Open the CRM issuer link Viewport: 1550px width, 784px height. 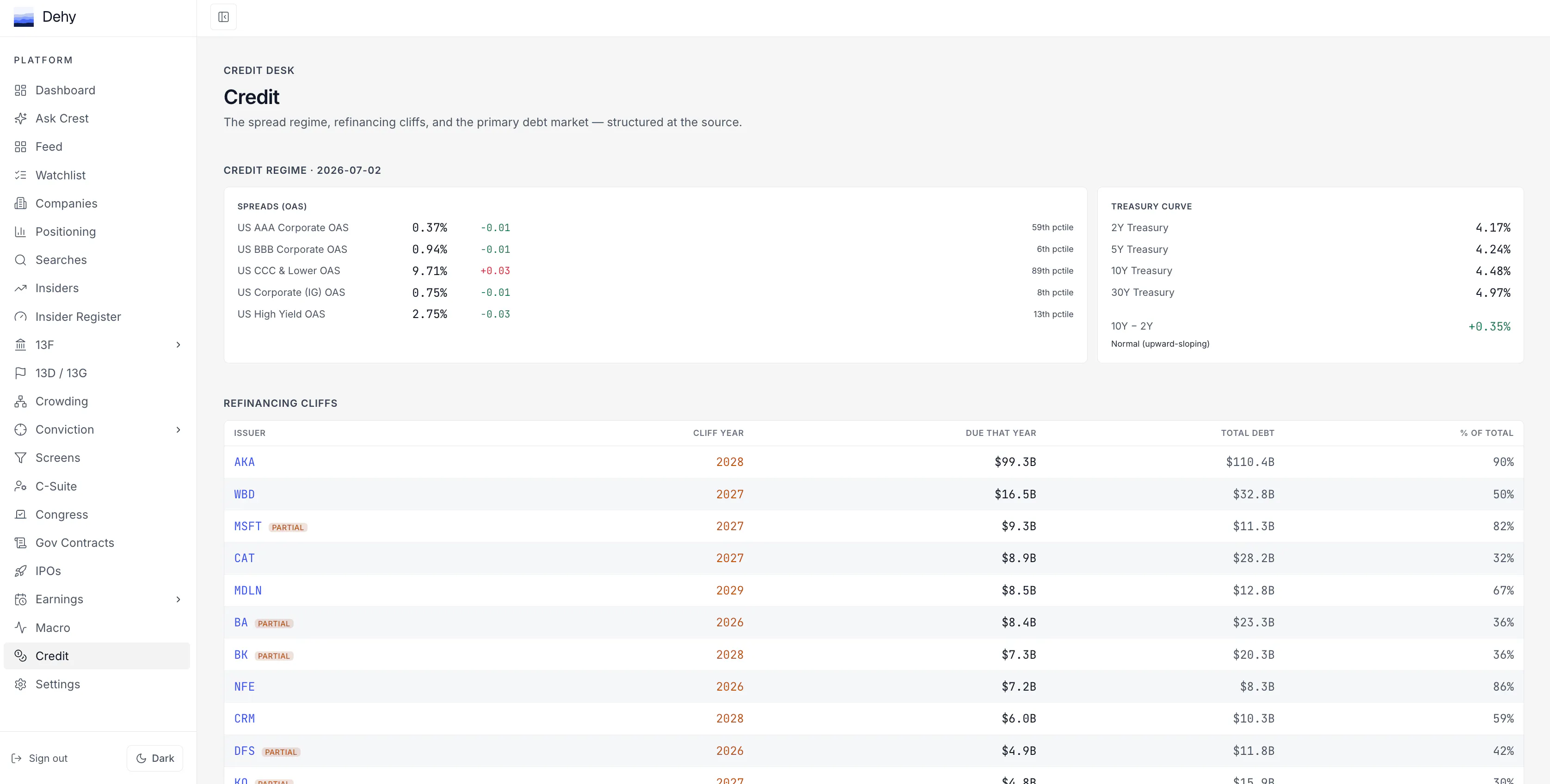point(244,718)
